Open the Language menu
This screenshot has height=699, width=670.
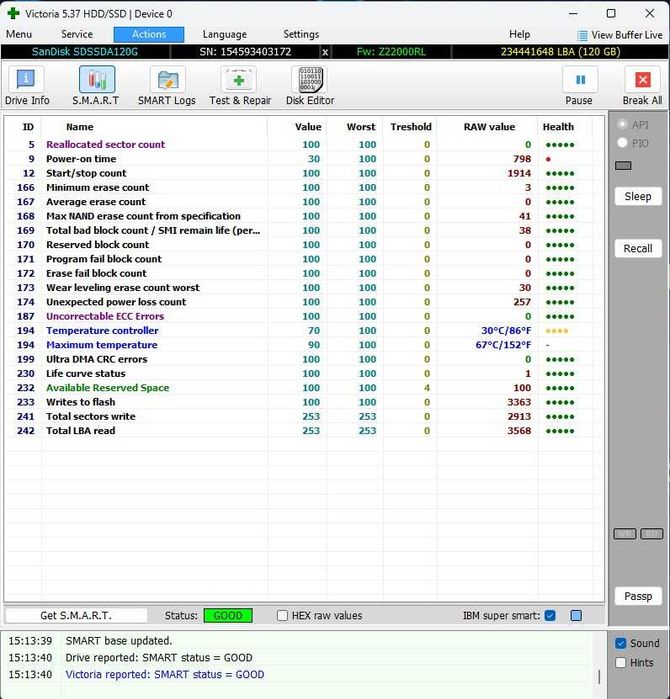(225, 34)
